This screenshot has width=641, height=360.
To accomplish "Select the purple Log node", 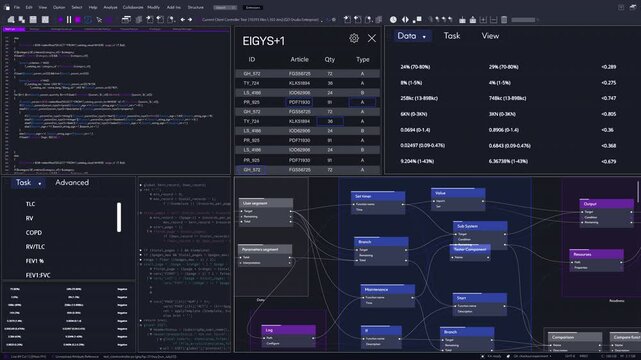I will click(x=288, y=336).
